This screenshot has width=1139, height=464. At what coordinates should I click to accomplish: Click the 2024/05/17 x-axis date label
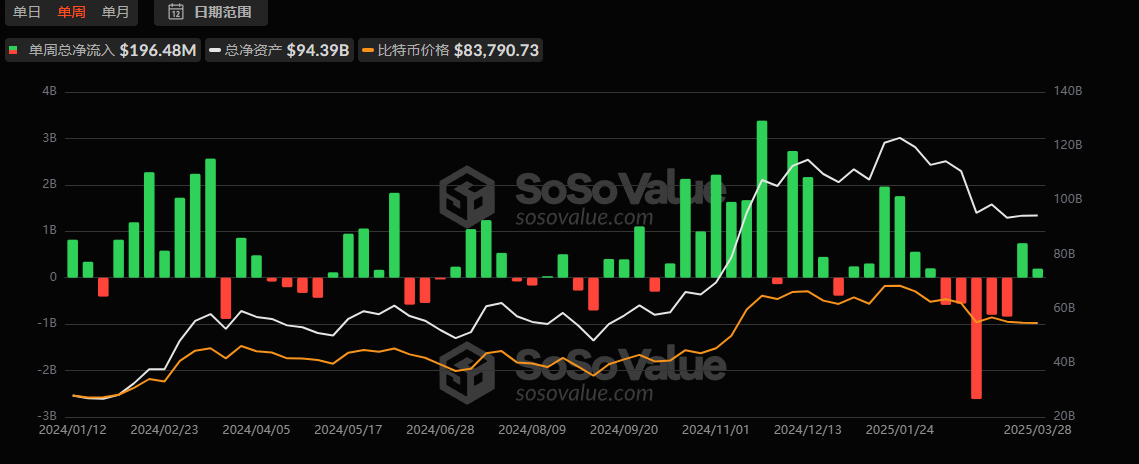tap(348, 429)
